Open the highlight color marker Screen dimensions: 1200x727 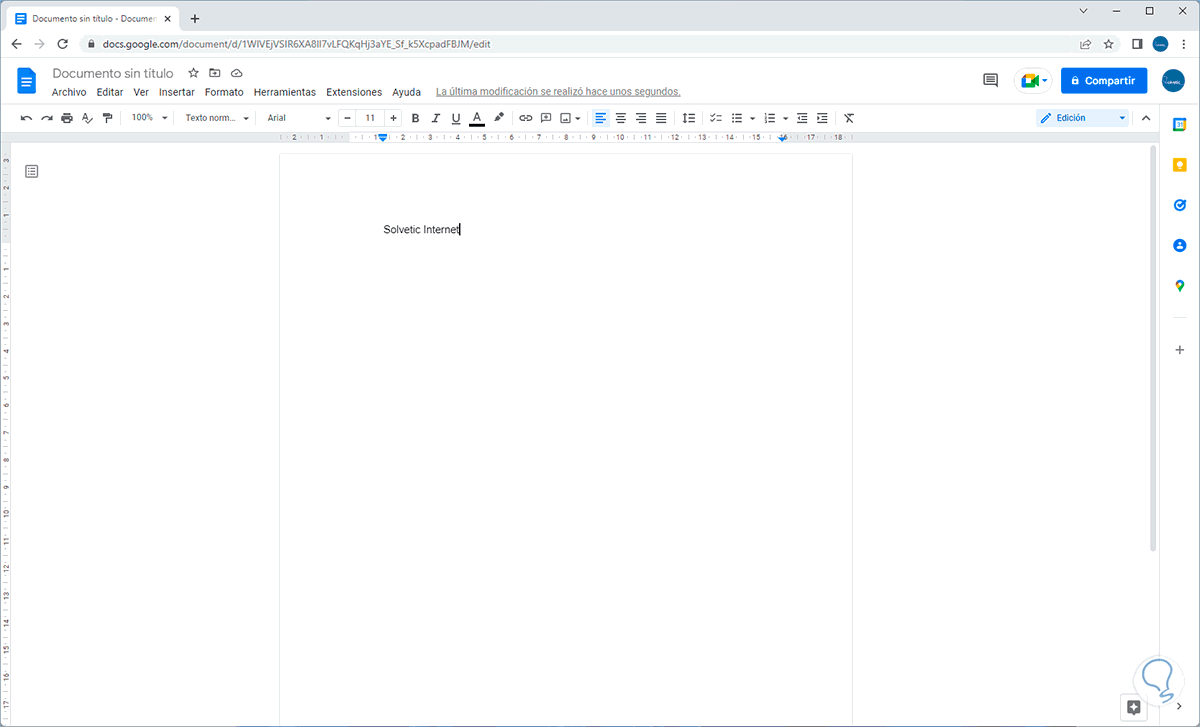pos(499,118)
